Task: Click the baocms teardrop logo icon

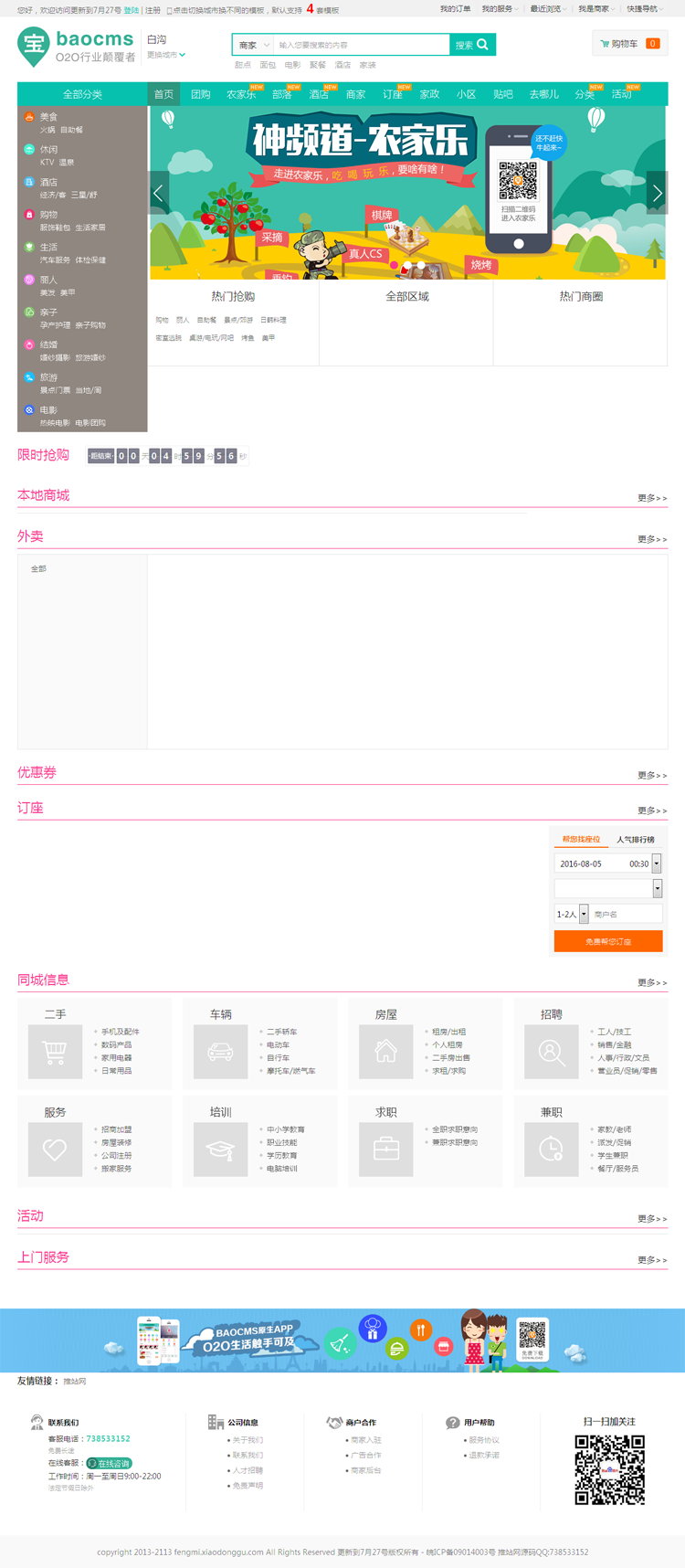Action: 34,47
